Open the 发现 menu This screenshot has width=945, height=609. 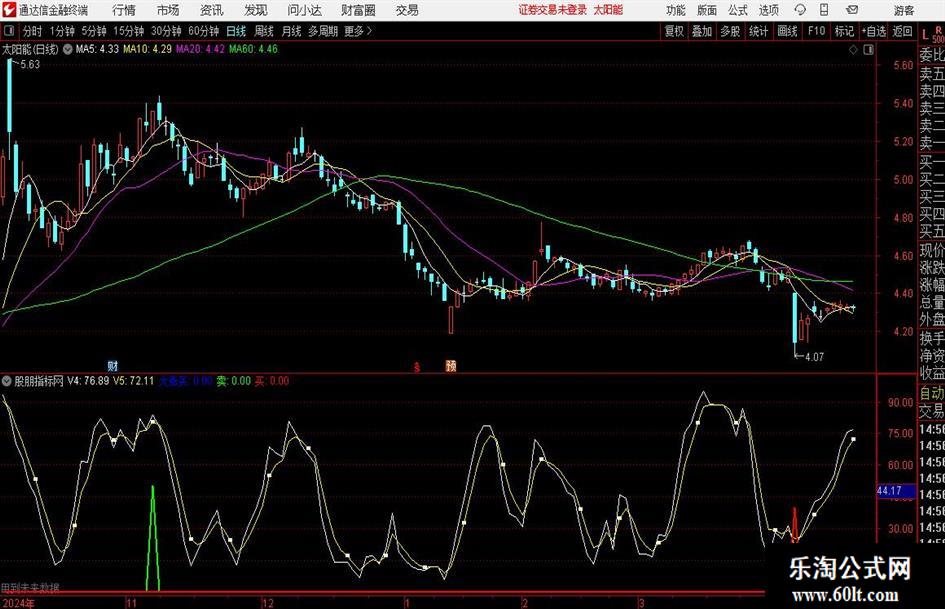click(x=256, y=10)
